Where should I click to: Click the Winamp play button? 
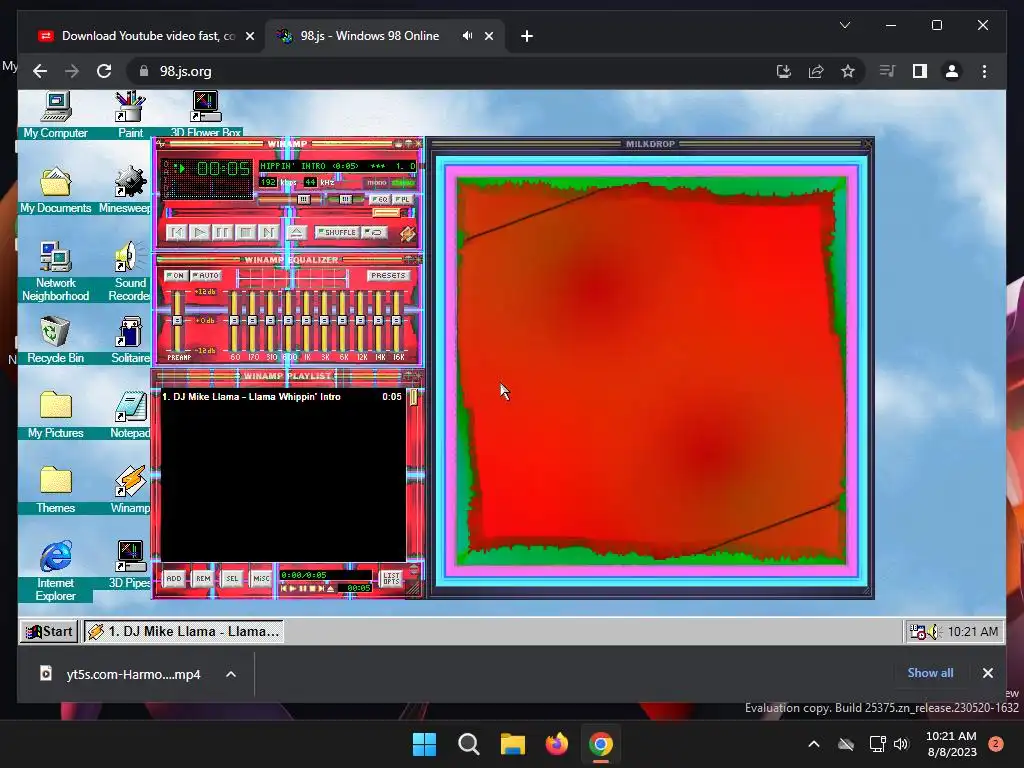(200, 232)
